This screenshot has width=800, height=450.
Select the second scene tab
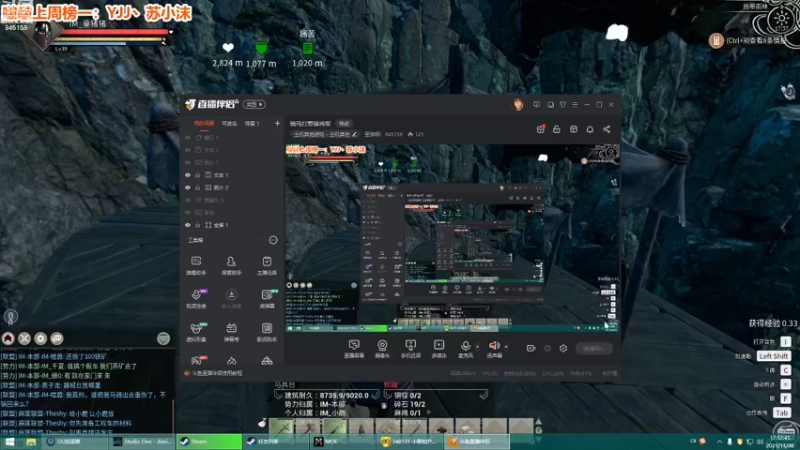click(229, 123)
